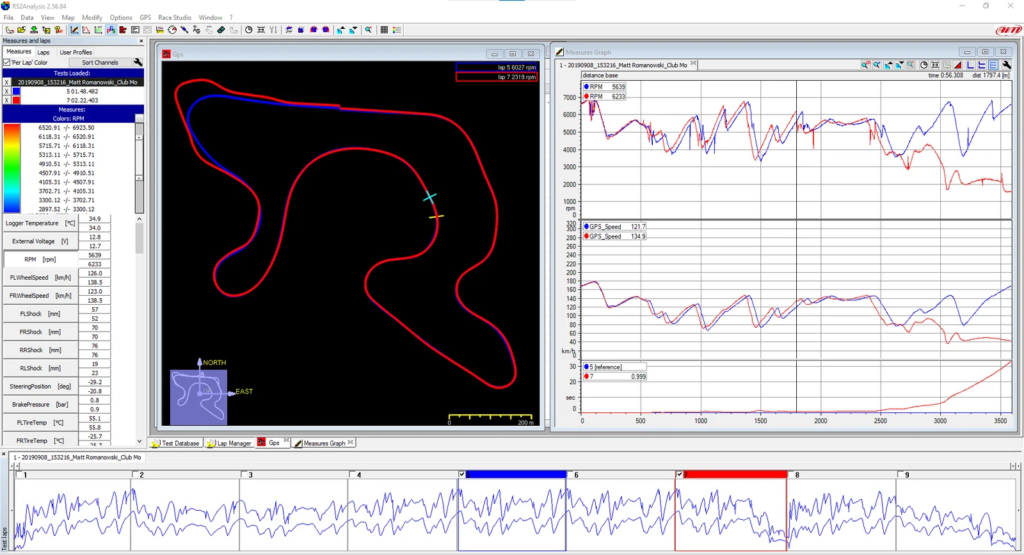
Task: Uncheck the blue lap 5 checkbox in timeline
Action: click(x=462, y=475)
